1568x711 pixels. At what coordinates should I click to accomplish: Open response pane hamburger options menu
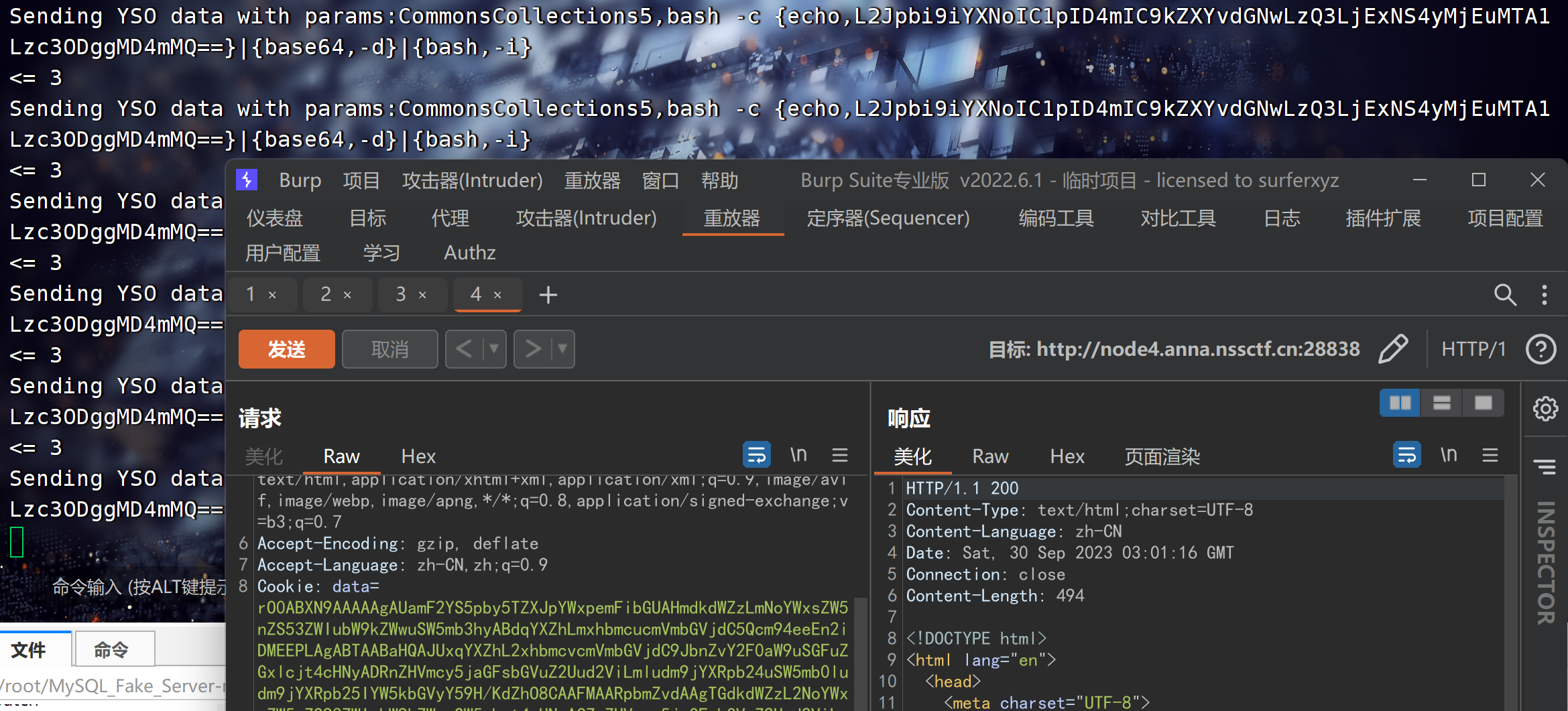tap(1490, 456)
